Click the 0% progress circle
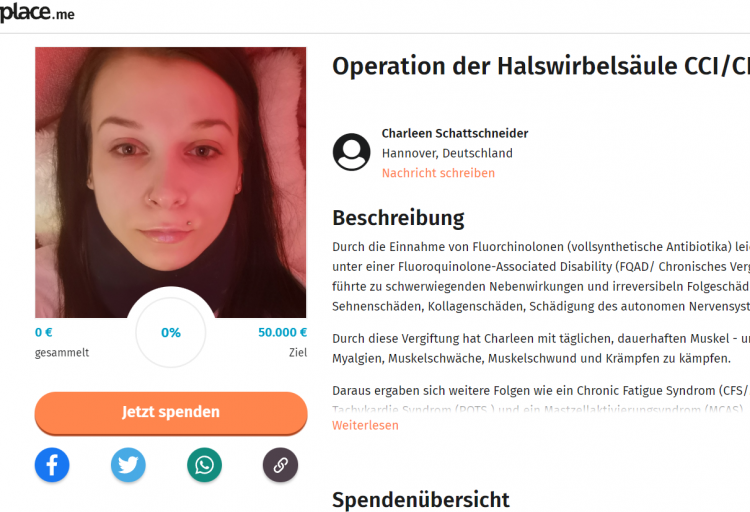Viewport: 750px width, 512px height. [x=171, y=333]
